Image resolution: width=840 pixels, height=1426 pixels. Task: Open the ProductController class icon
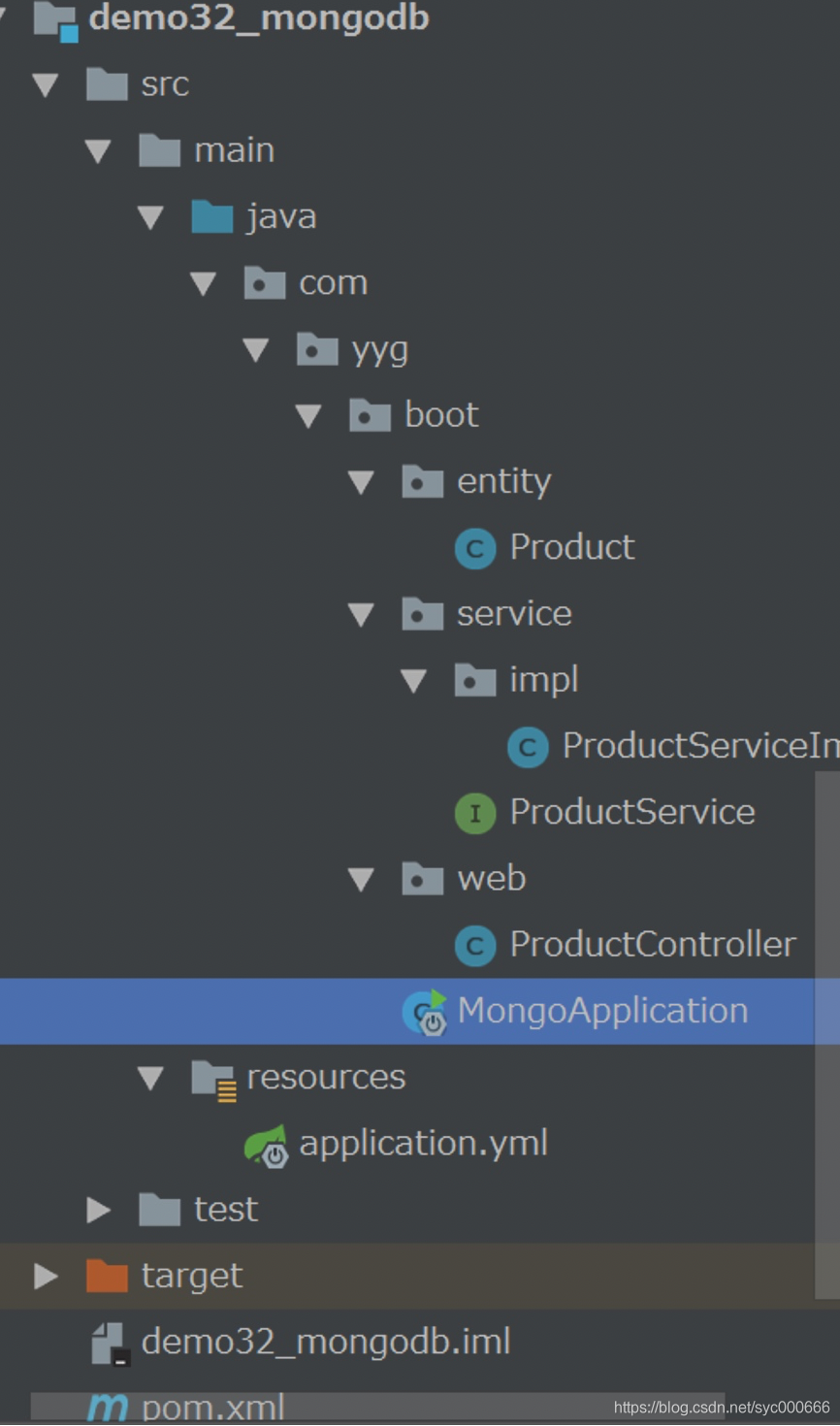(x=474, y=945)
